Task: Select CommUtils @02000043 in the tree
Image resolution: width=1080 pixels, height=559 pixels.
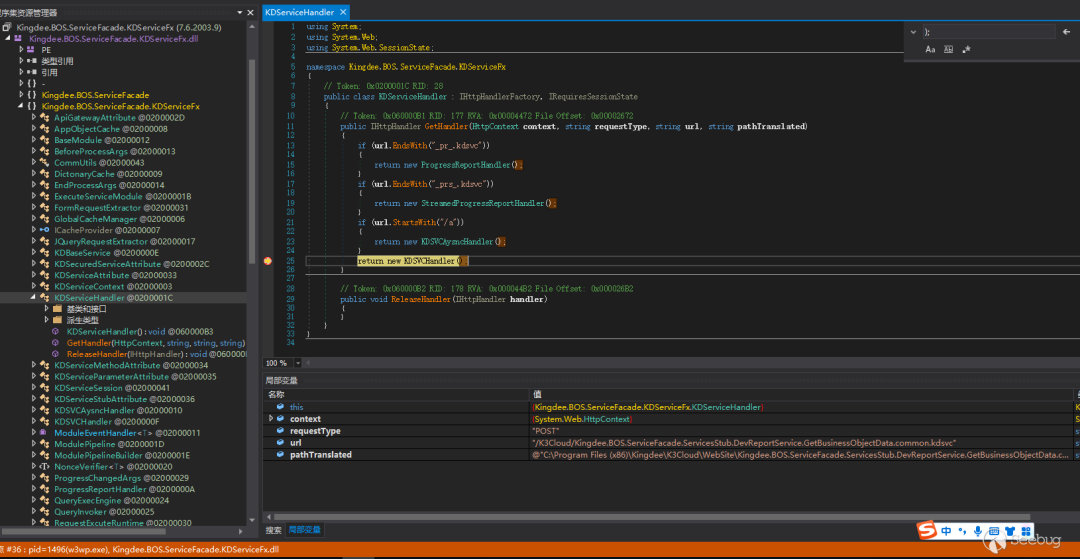Action: click(x=98, y=162)
